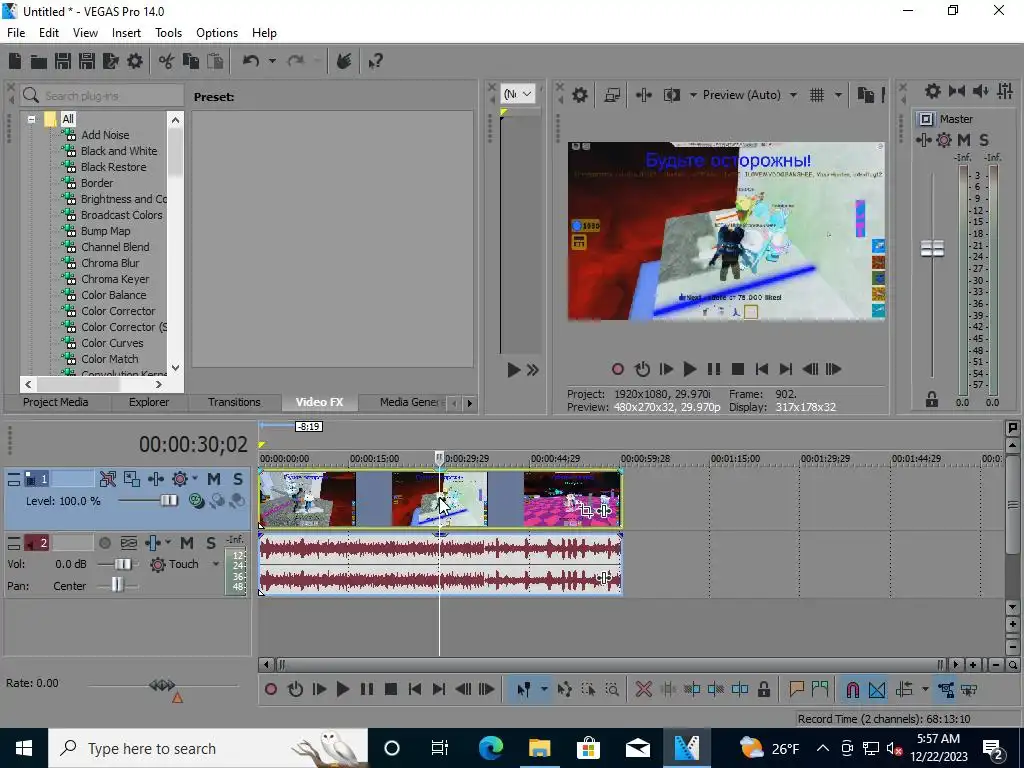Screen dimensions: 1024x768
Task: Click the Master volume fader
Action: pos(933,248)
